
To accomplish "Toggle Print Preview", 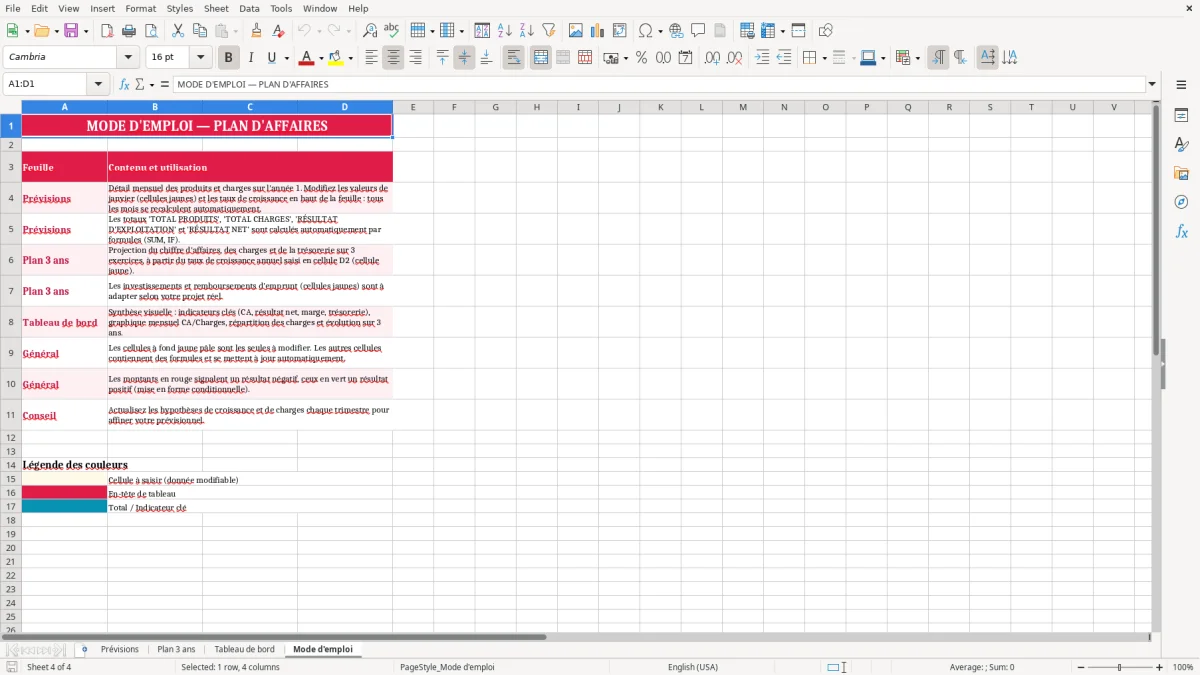I will 149,31.
